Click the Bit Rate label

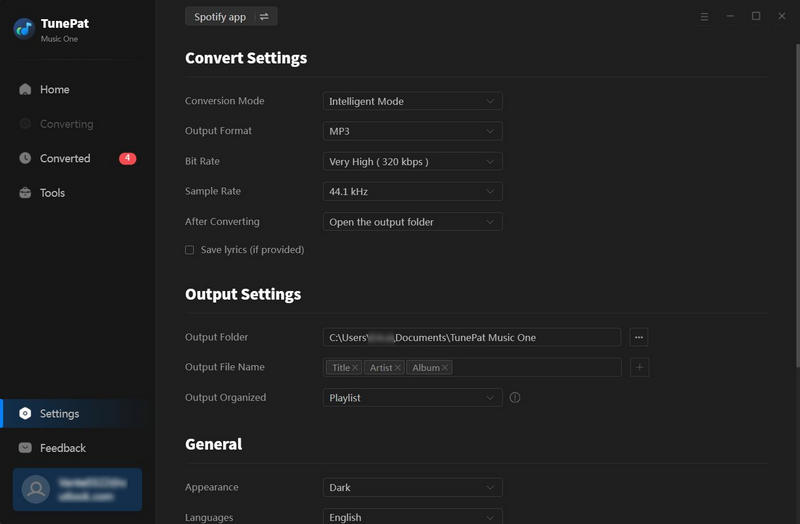202,161
